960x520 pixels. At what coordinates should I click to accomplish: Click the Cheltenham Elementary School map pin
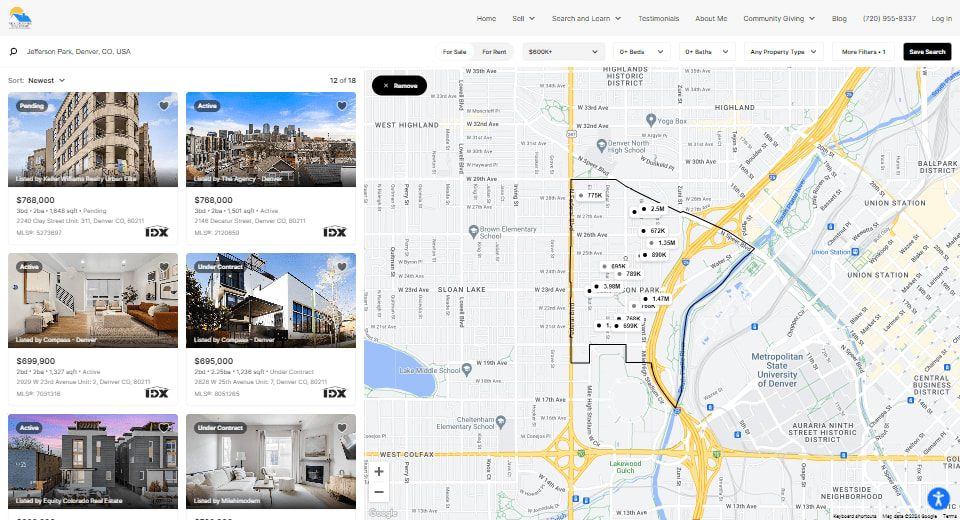[x=501, y=421]
